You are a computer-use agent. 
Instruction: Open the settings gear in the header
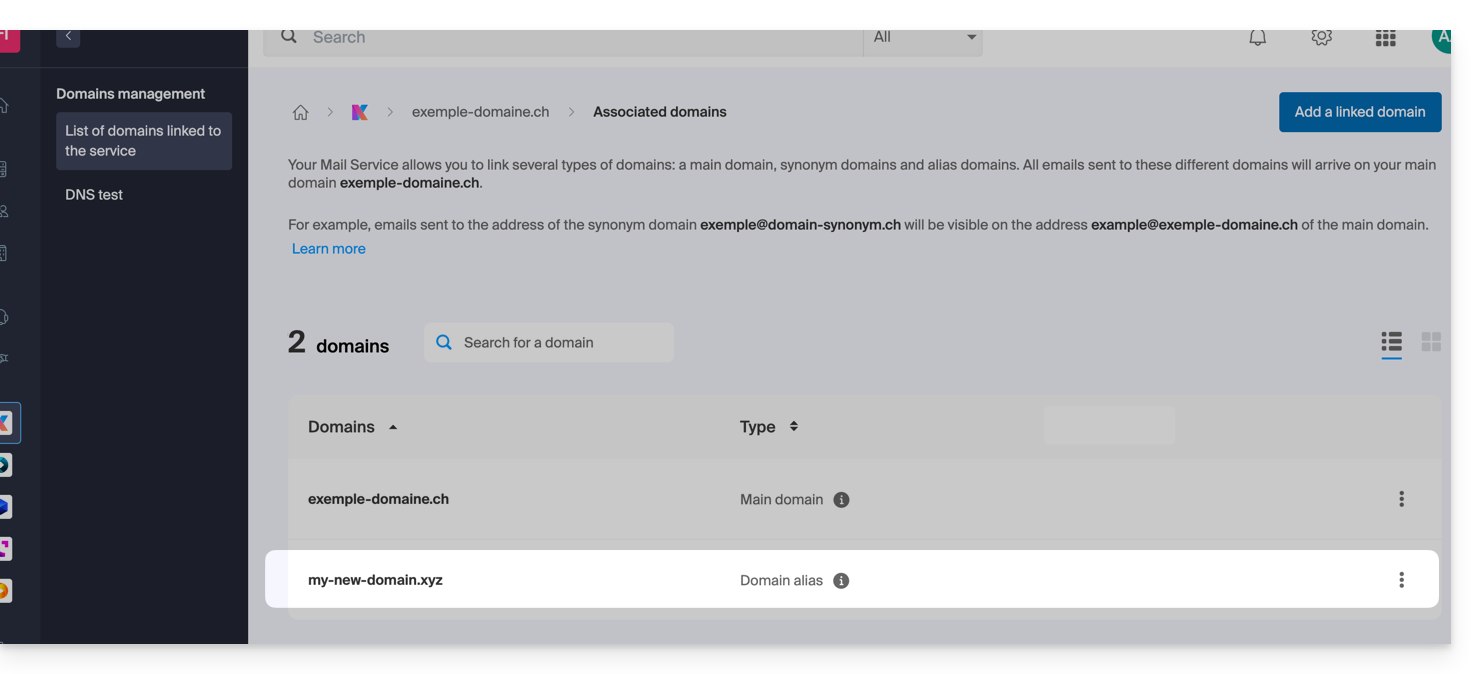[x=1321, y=37]
